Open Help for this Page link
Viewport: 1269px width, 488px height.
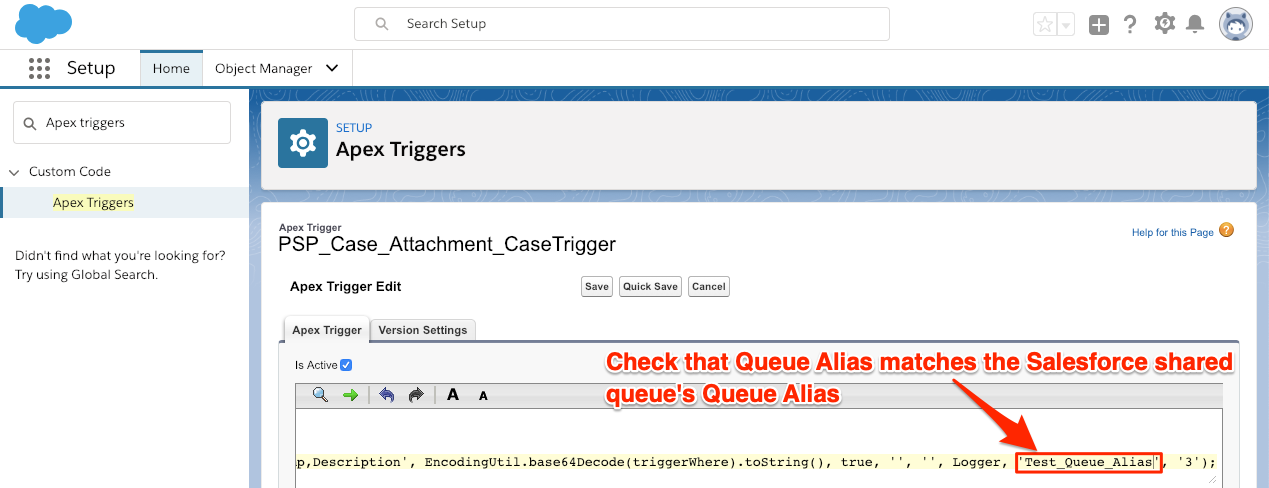click(1172, 232)
